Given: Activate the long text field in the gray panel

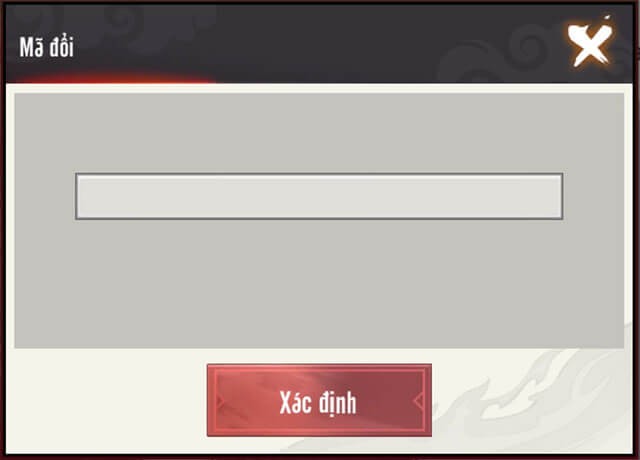Looking at the screenshot, I should pos(319,196).
